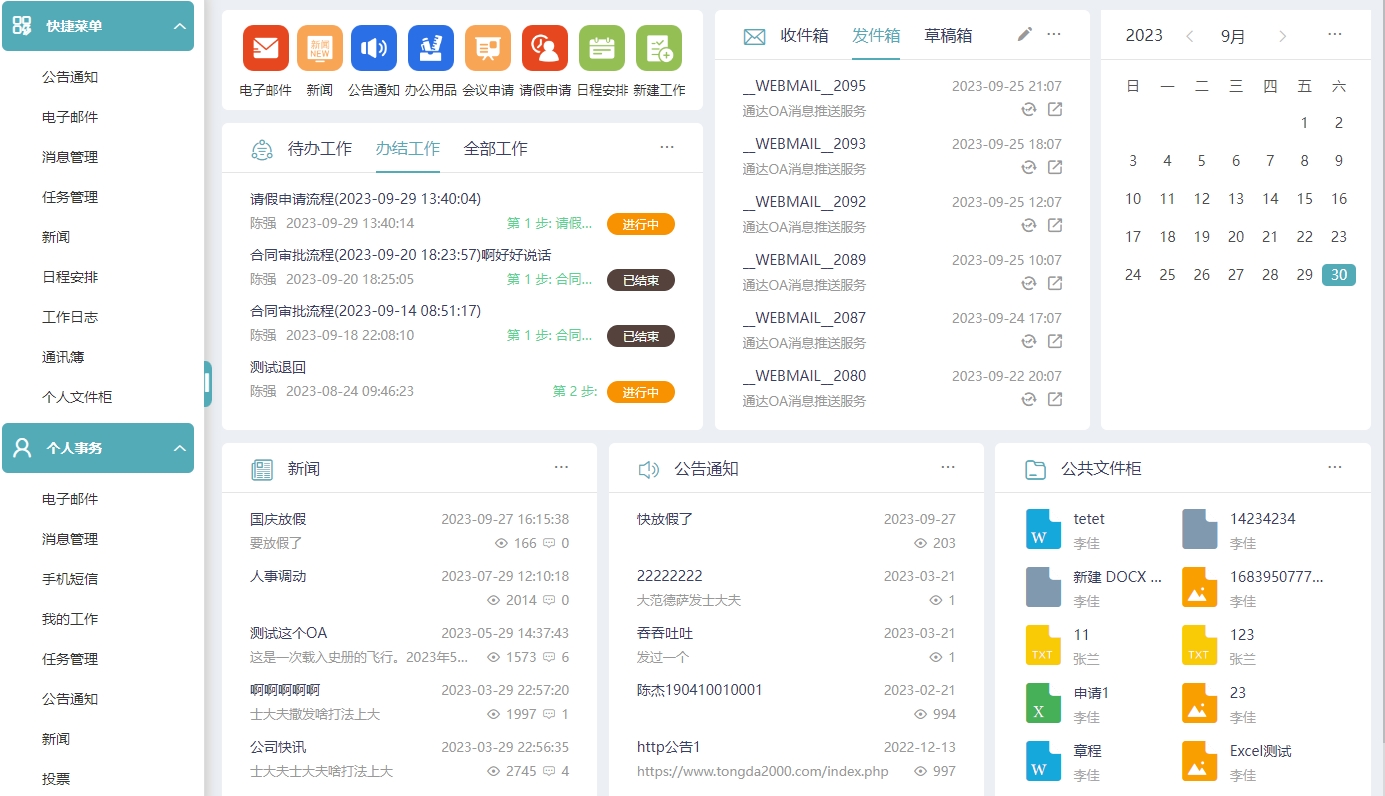Open the 14234234 file icon
The image size is (1385, 796).
point(1199,530)
